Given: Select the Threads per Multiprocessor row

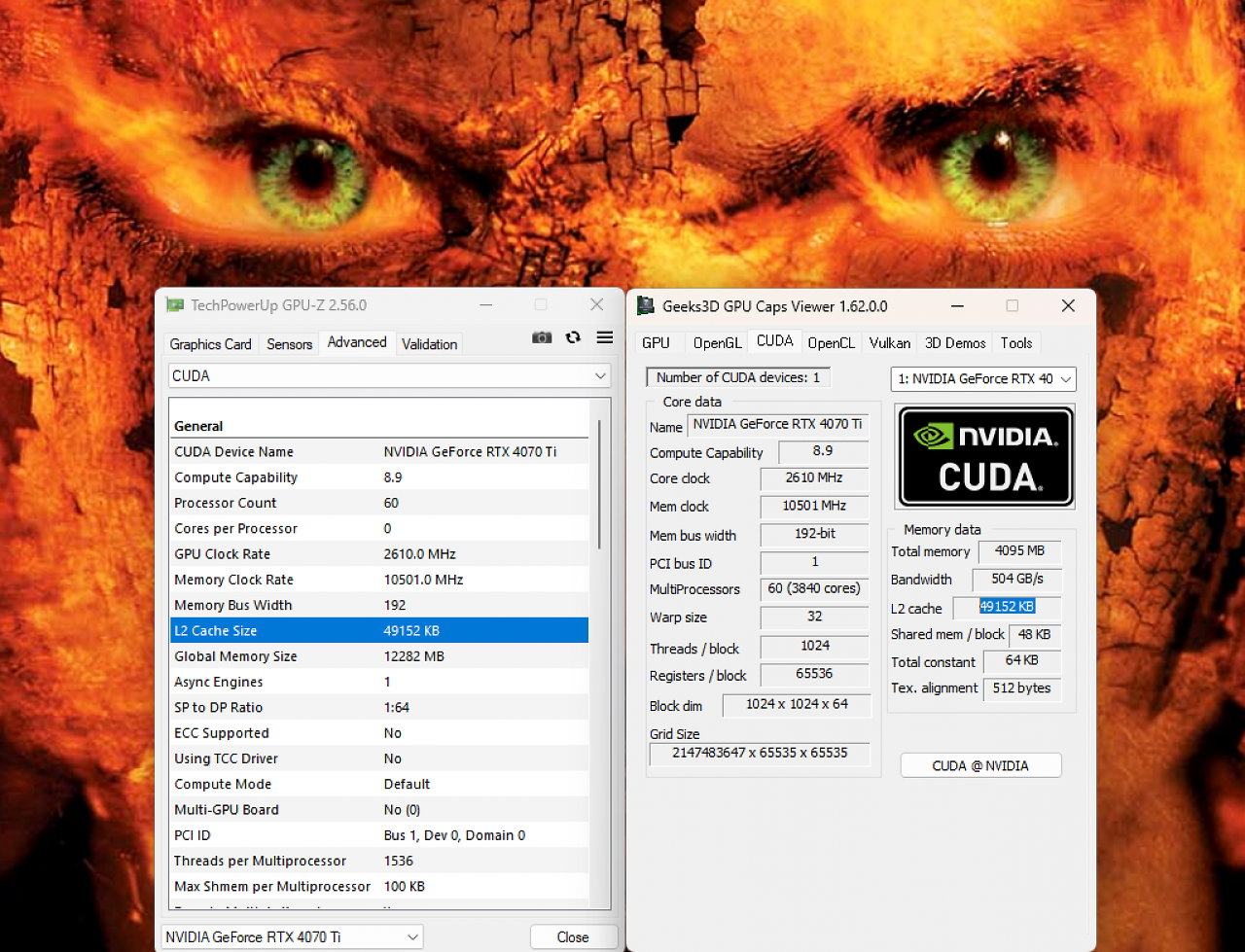Looking at the screenshot, I should 379,861.
